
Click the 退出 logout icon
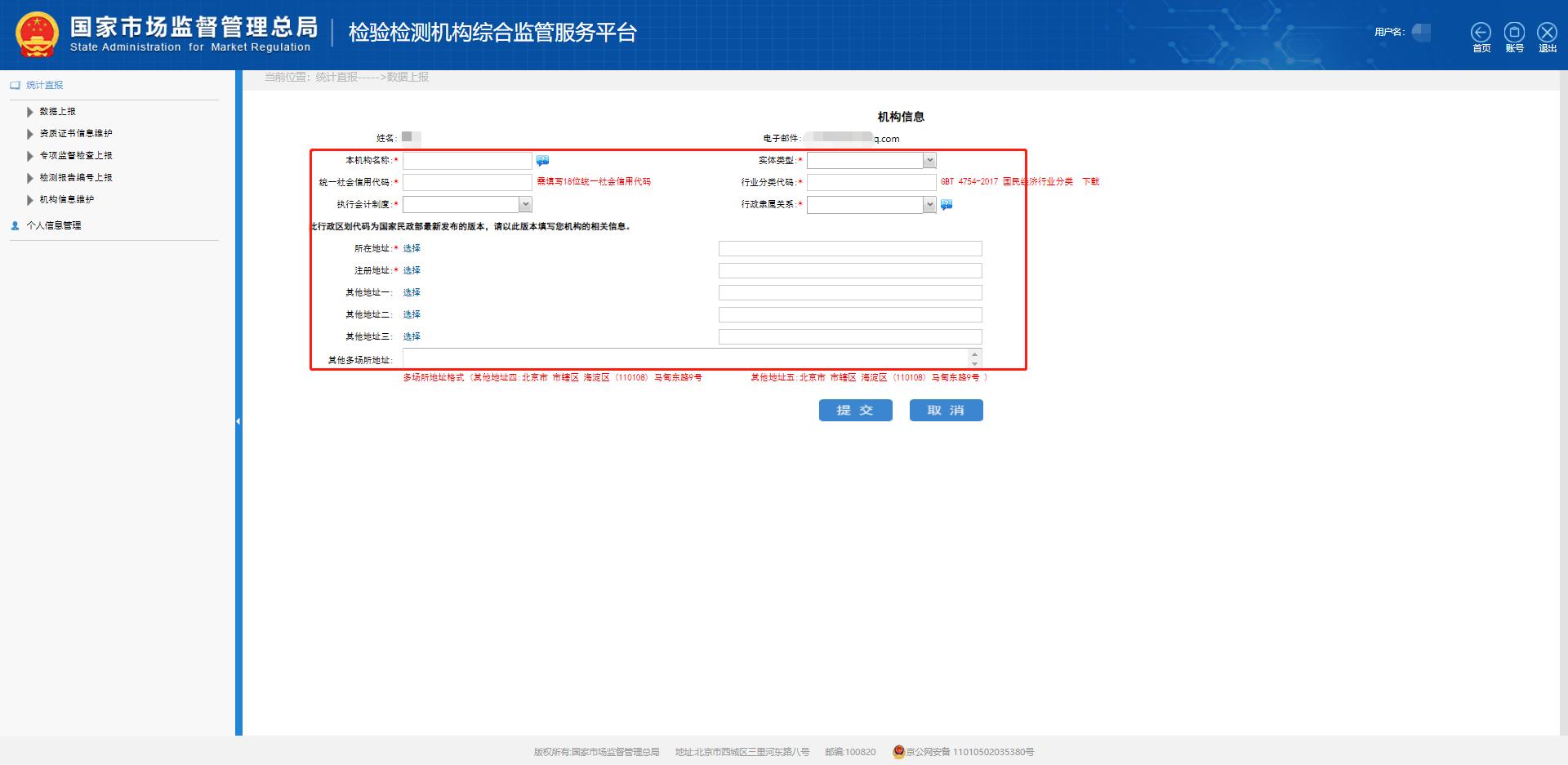[x=1546, y=32]
